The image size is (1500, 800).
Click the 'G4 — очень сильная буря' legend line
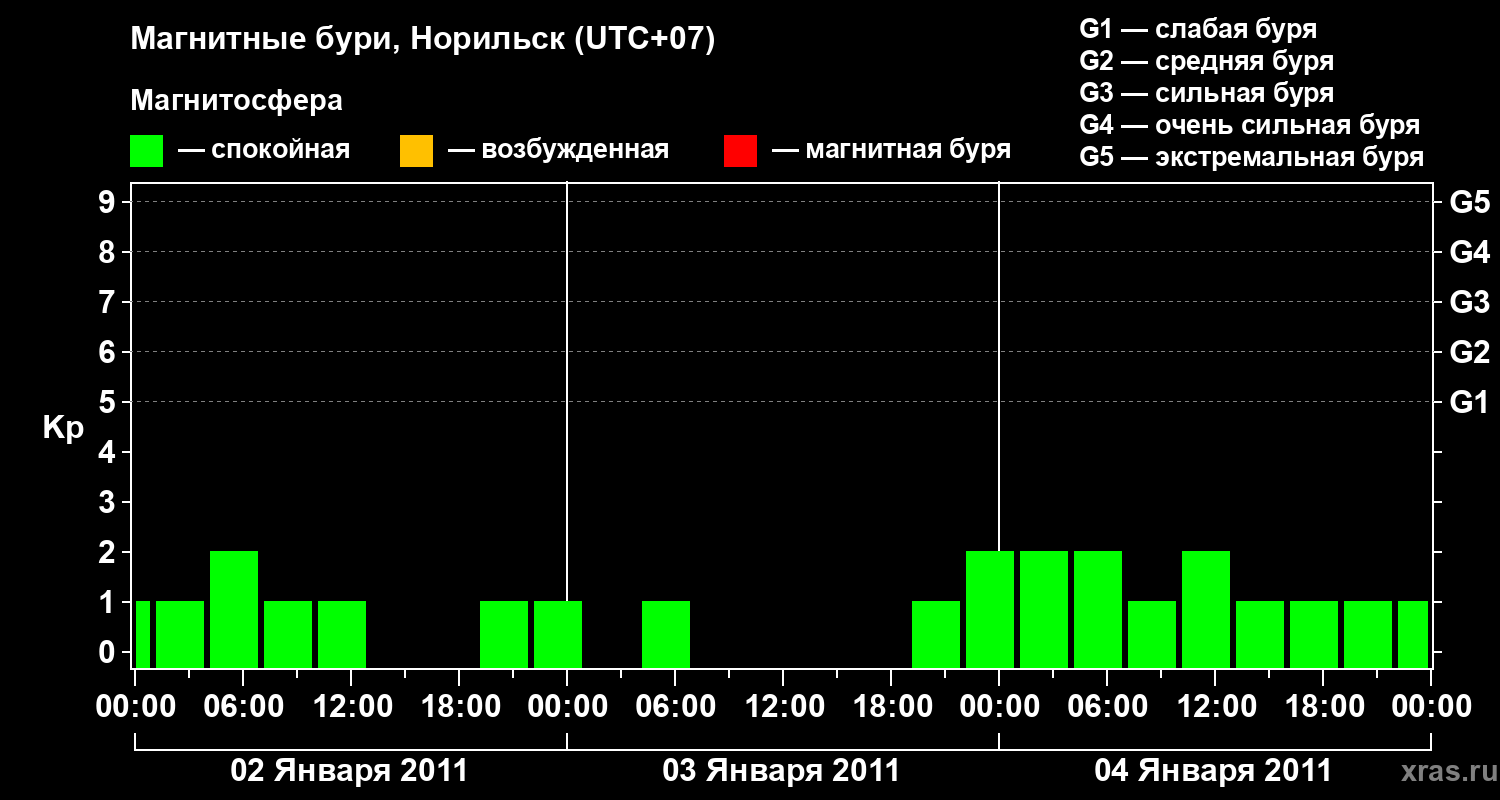(x=1250, y=125)
